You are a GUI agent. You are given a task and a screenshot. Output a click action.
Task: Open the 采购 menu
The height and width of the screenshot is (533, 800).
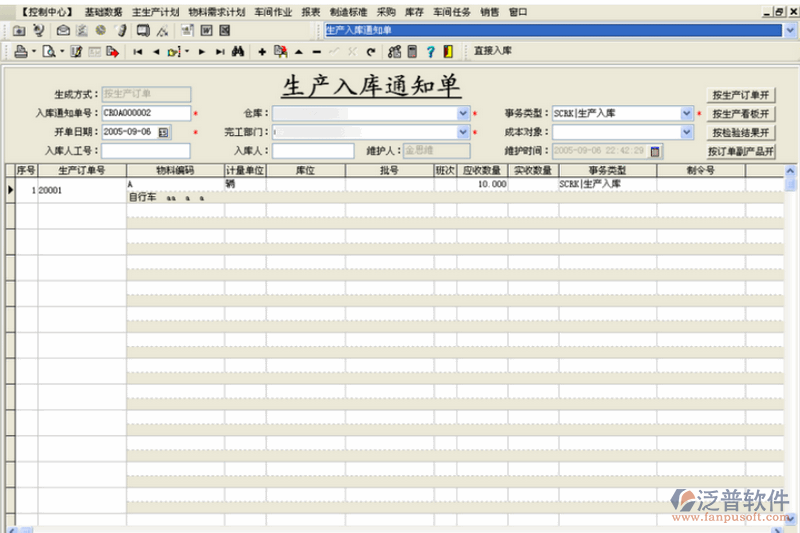(386, 12)
